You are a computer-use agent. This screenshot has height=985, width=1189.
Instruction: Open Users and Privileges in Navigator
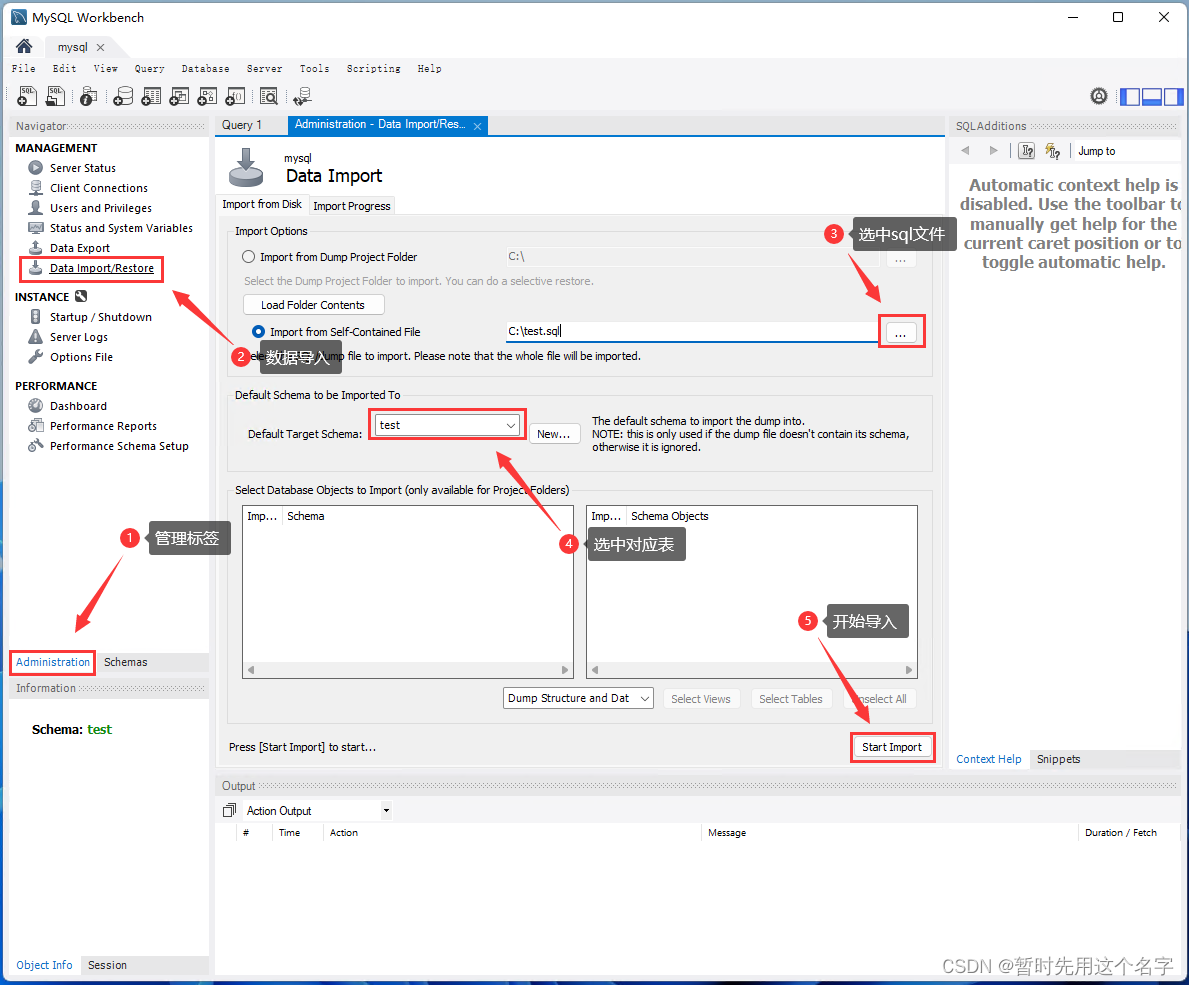point(101,208)
